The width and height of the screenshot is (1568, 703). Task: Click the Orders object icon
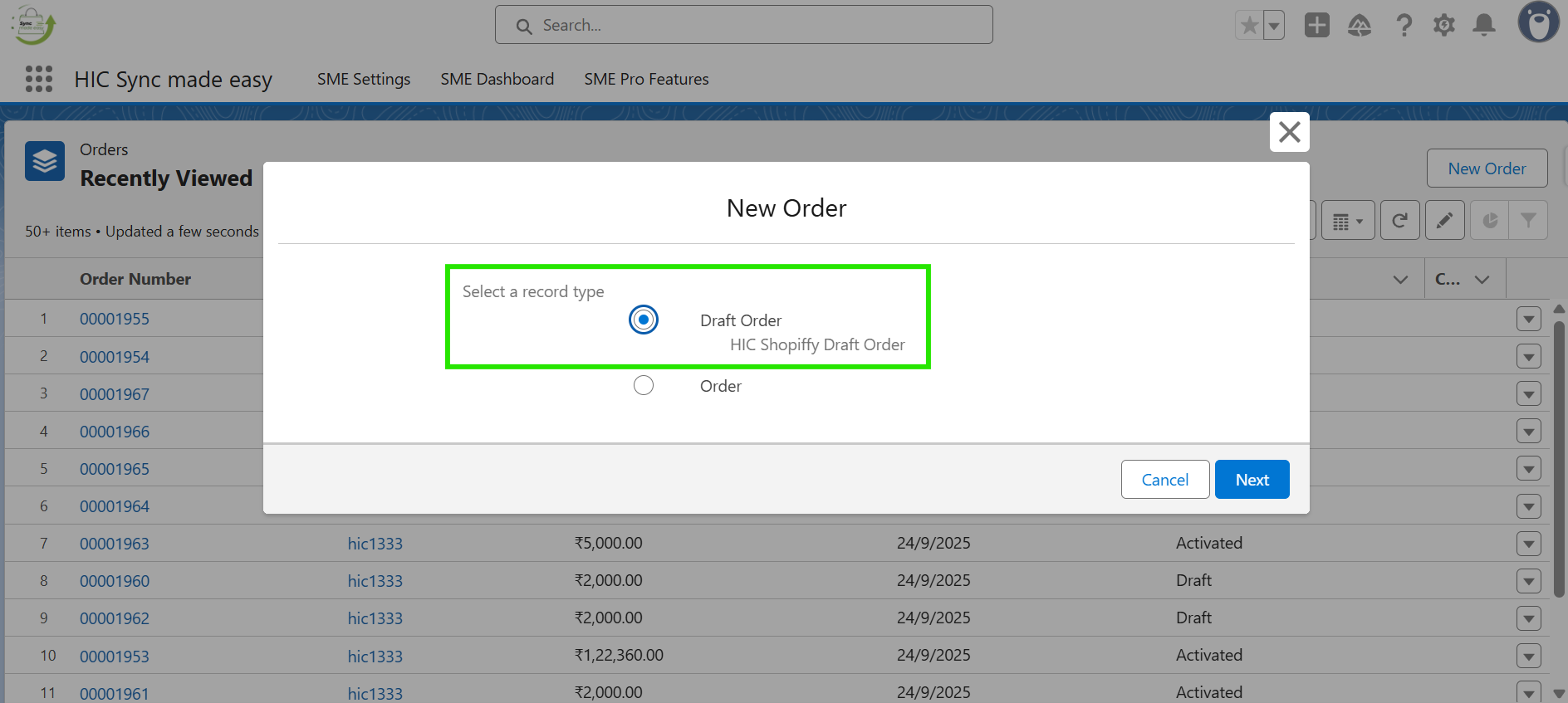[45, 161]
